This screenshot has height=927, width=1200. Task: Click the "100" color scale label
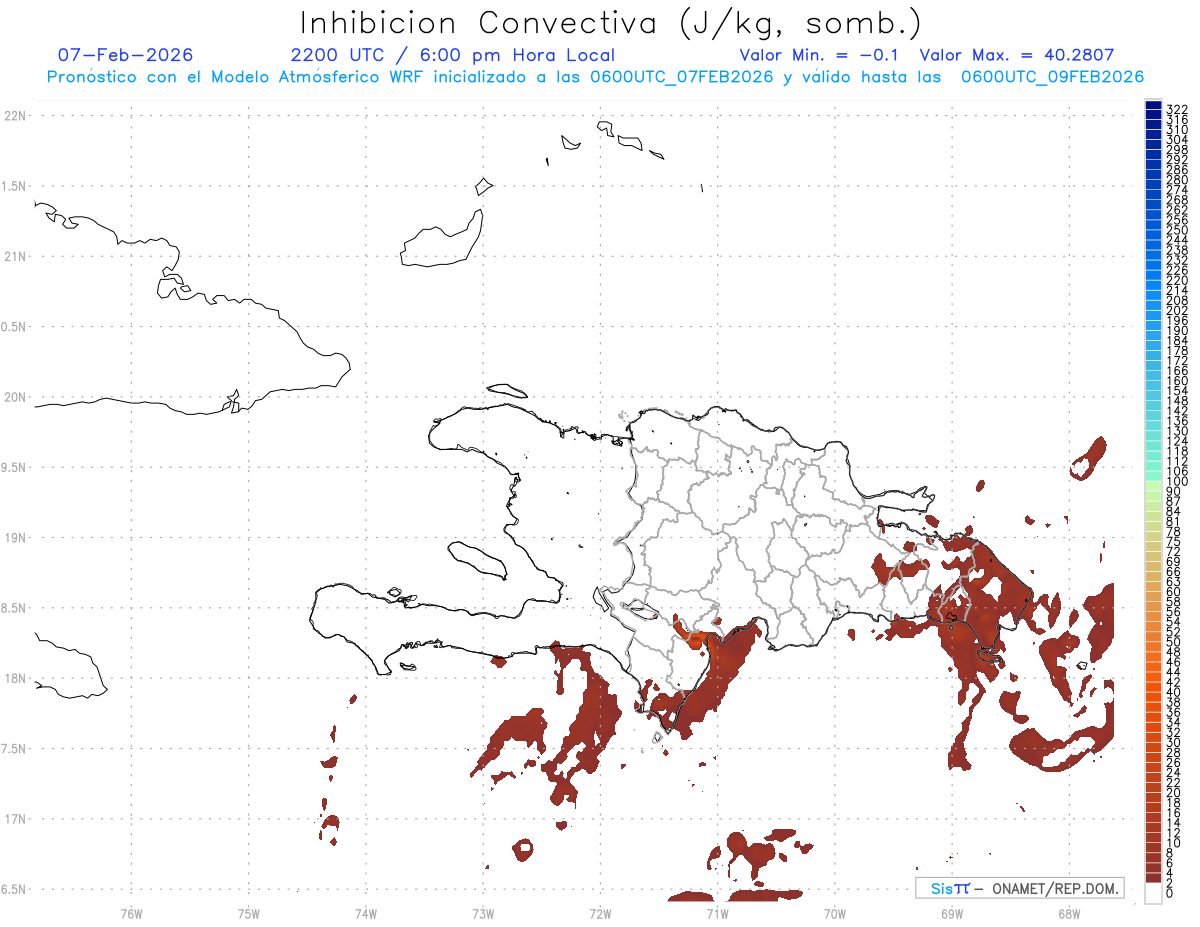point(1176,481)
